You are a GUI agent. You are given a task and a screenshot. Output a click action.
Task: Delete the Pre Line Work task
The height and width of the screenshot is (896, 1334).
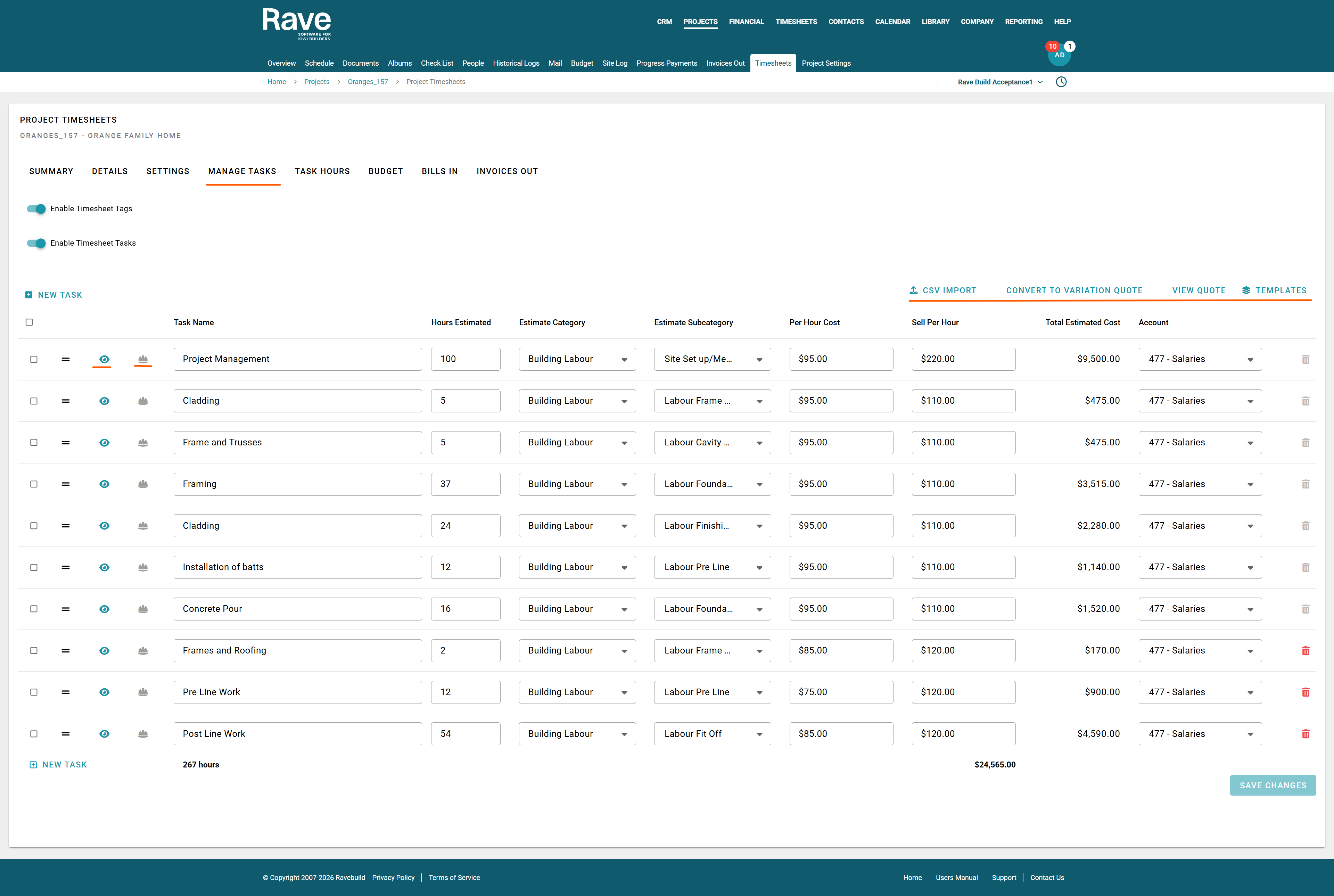coord(1306,692)
